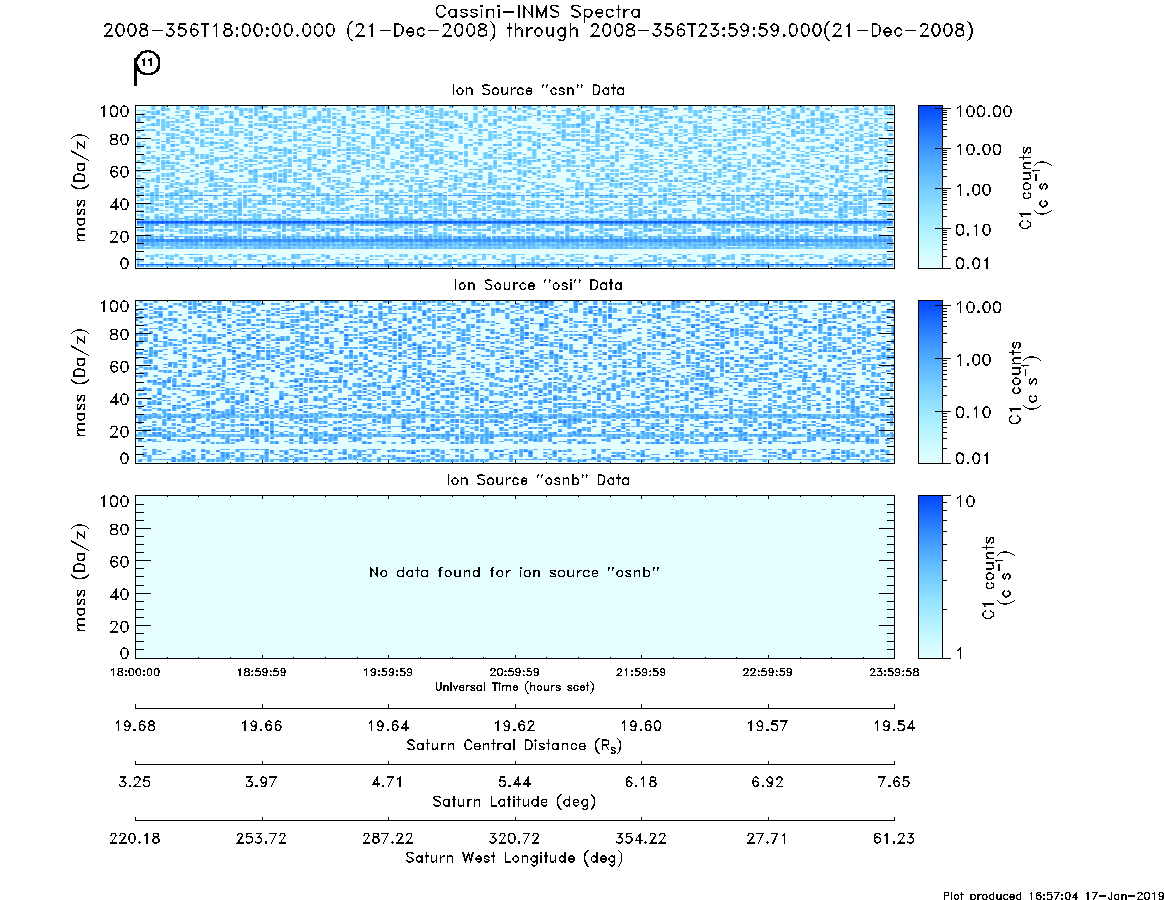
Task: Click the 3.97 latitude value
Action: click(262, 782)
